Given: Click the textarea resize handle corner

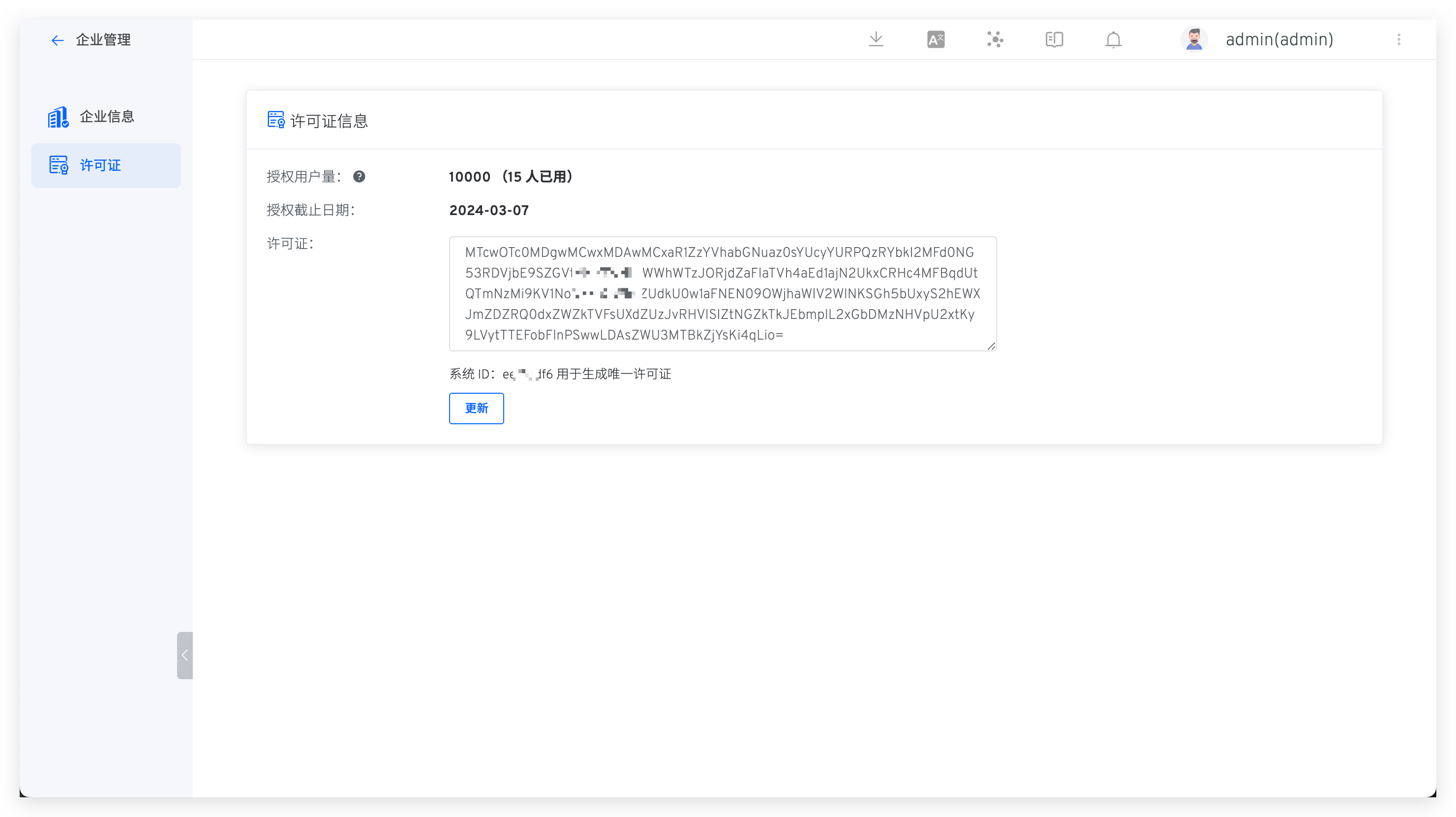Looking at the screenshot, I should [x=991, y=346].
